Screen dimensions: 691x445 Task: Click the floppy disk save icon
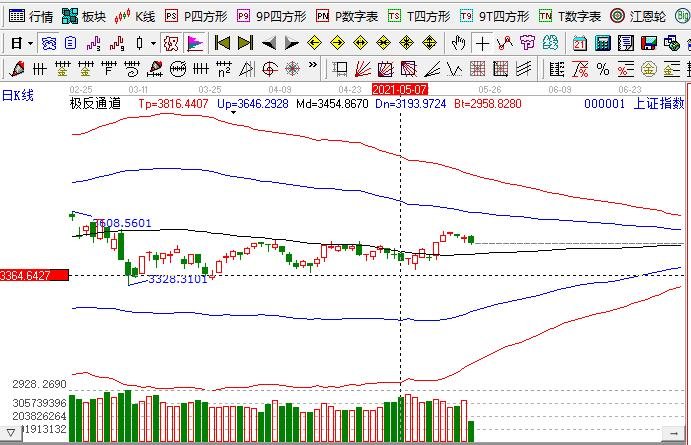pyautogui.click(x=649, y=43)
